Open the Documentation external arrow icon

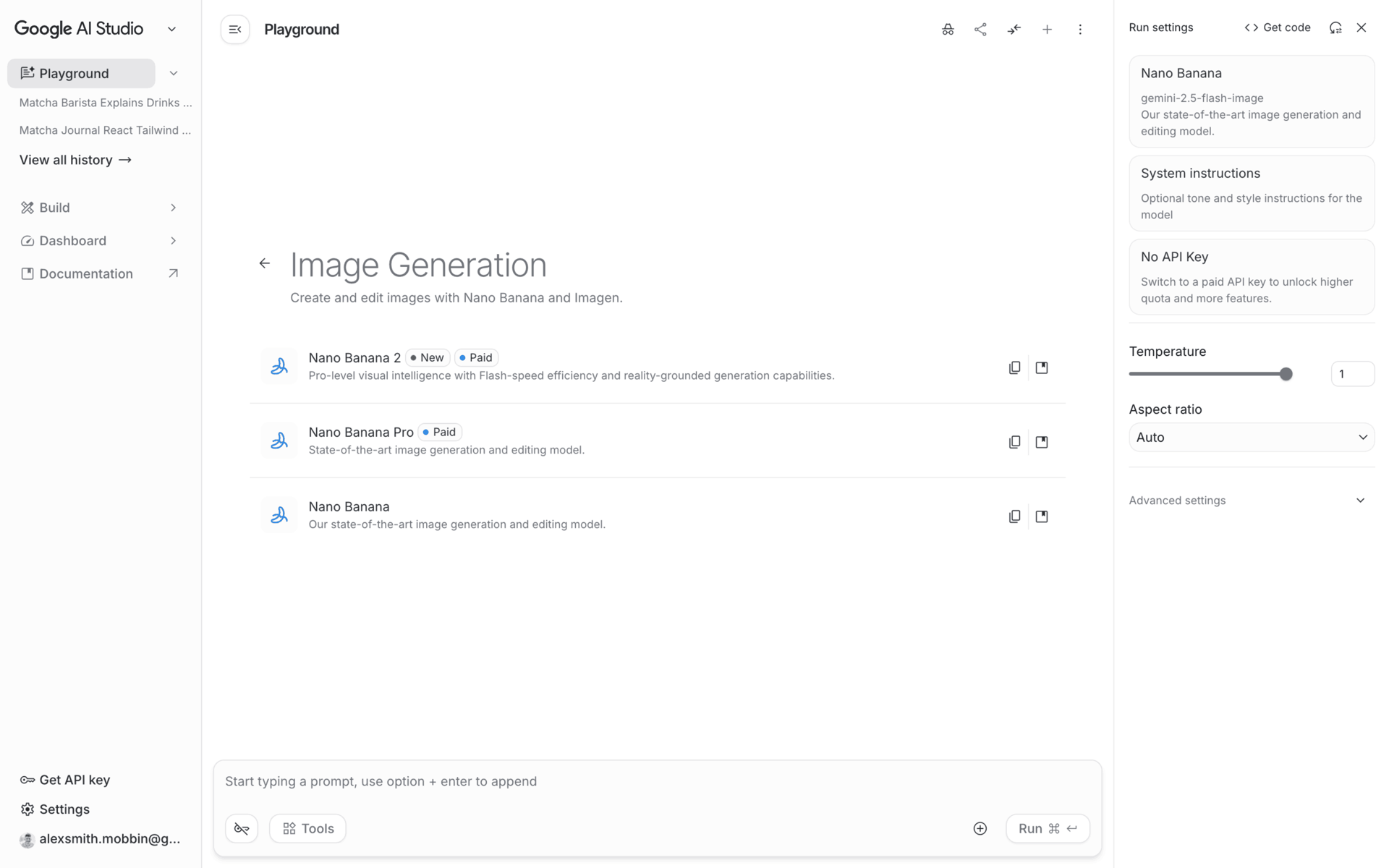click(174, 273)
